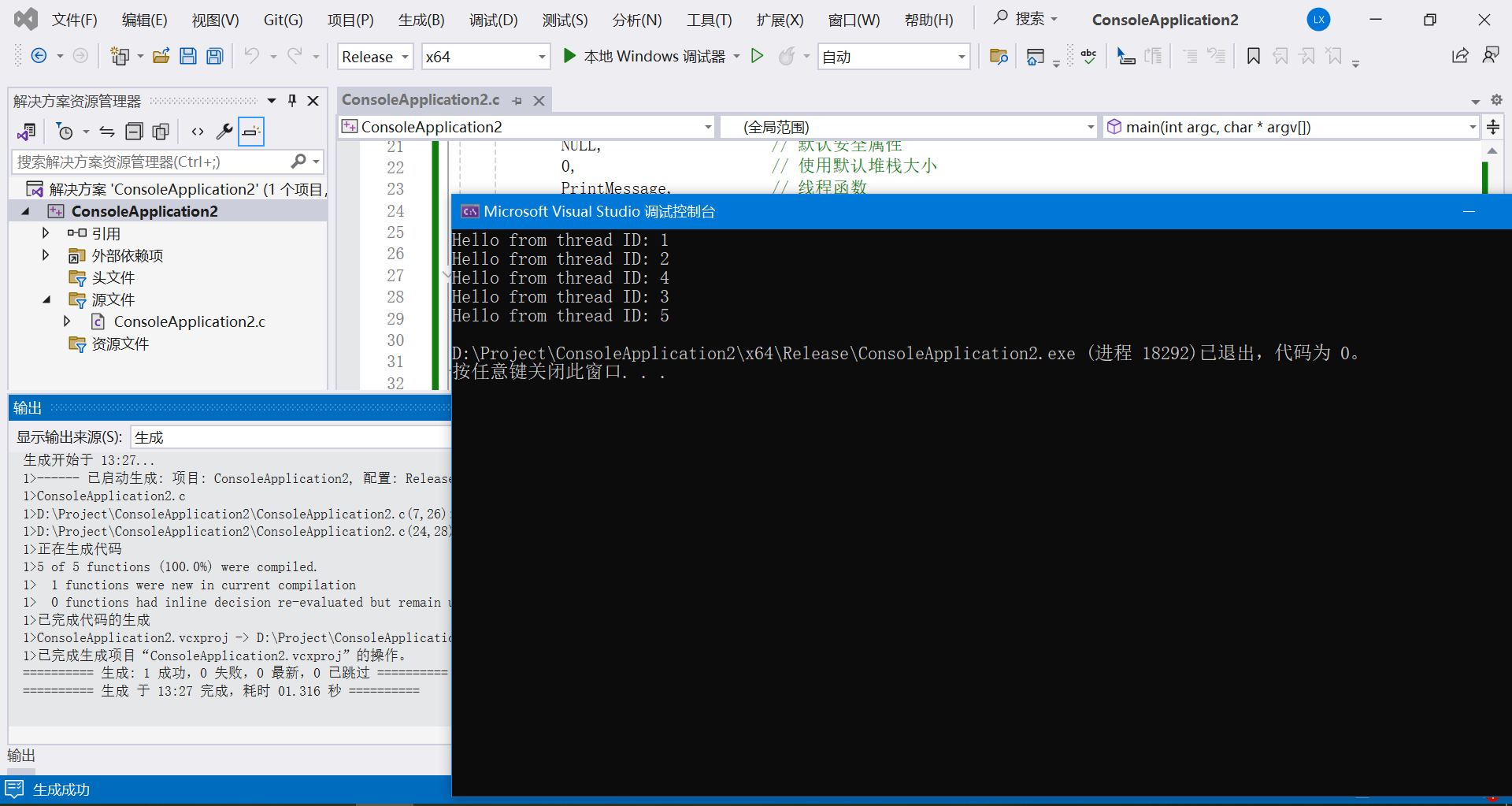
Task: Click the Undo icon on the toolbar
Action: (252, 55)
